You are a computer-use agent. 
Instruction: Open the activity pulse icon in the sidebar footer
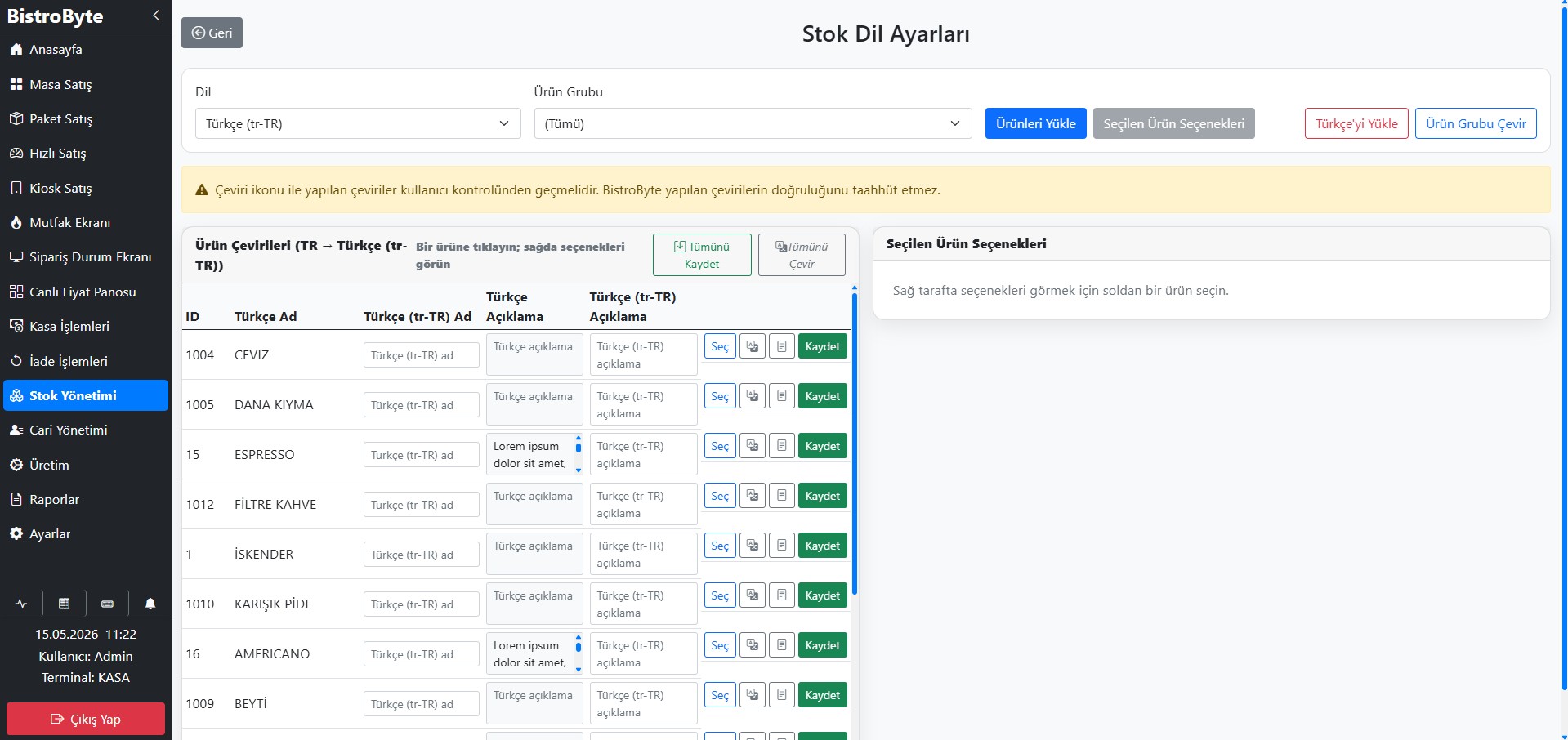[21, 604]
